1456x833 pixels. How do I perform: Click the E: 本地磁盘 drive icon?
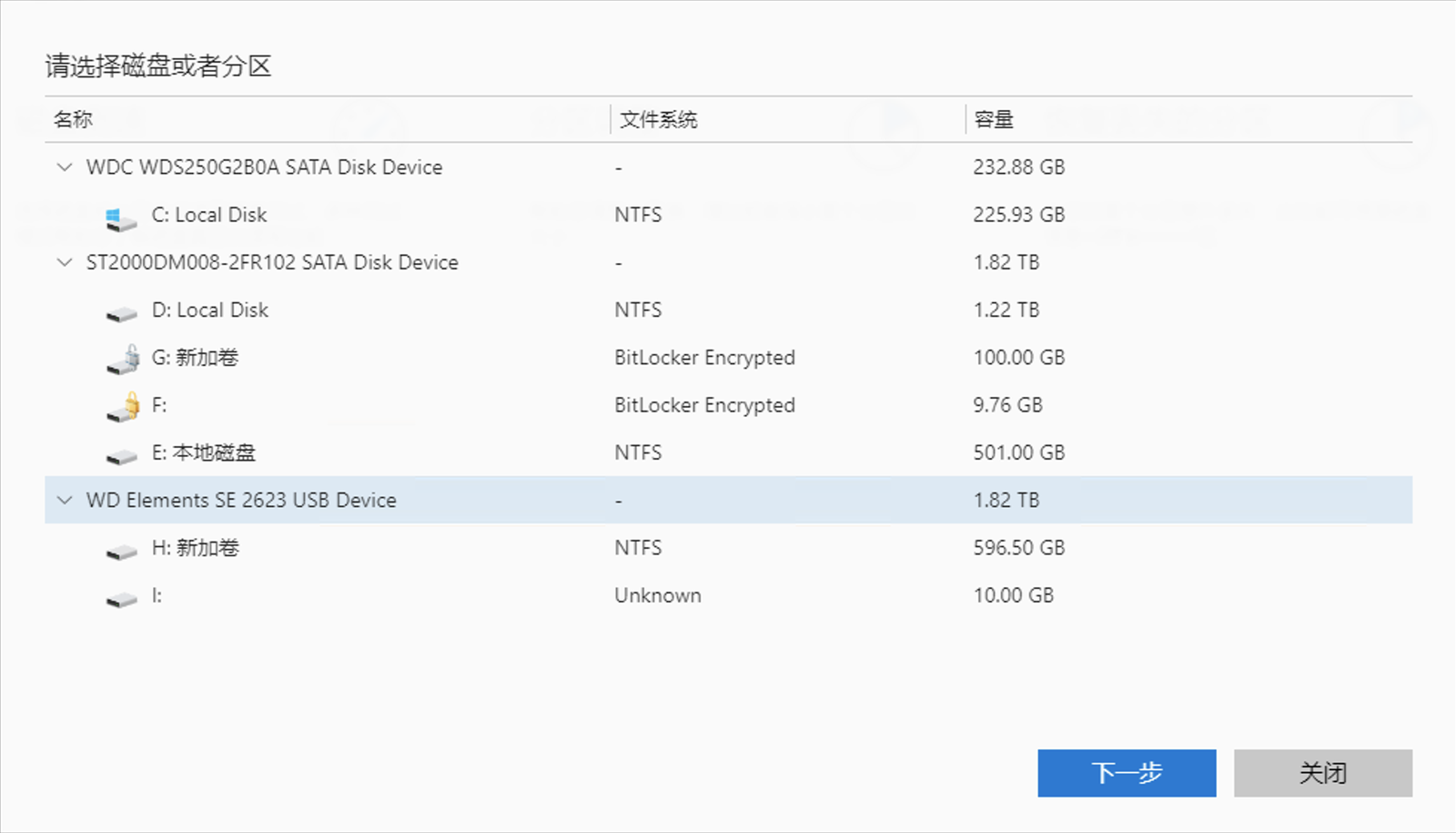(x=121, y=457)
